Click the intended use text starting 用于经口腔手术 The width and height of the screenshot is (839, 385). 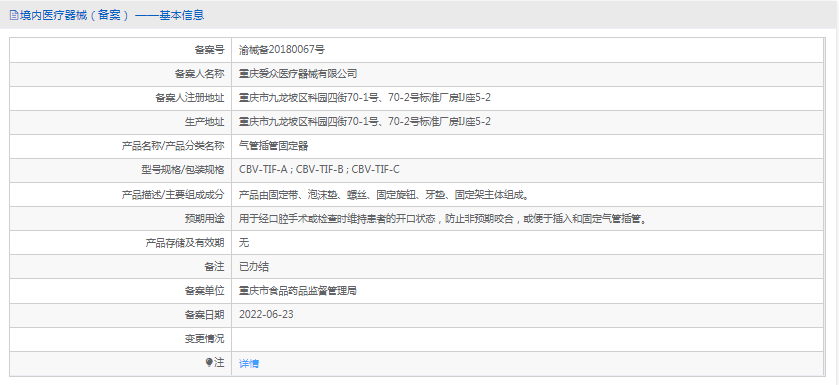click(x=443, y=219)
